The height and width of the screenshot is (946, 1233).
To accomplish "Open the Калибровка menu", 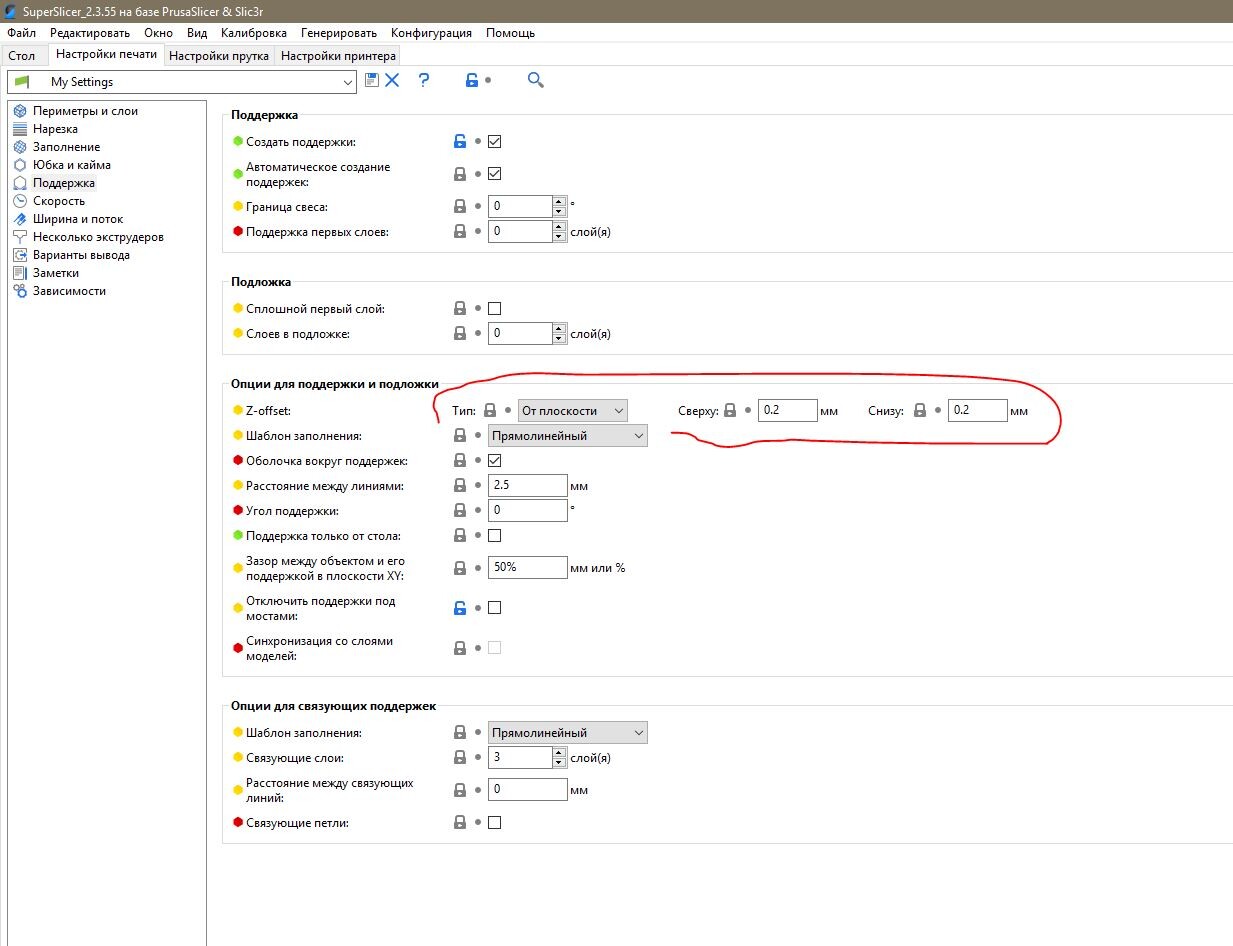I will [x=253, y=33].
